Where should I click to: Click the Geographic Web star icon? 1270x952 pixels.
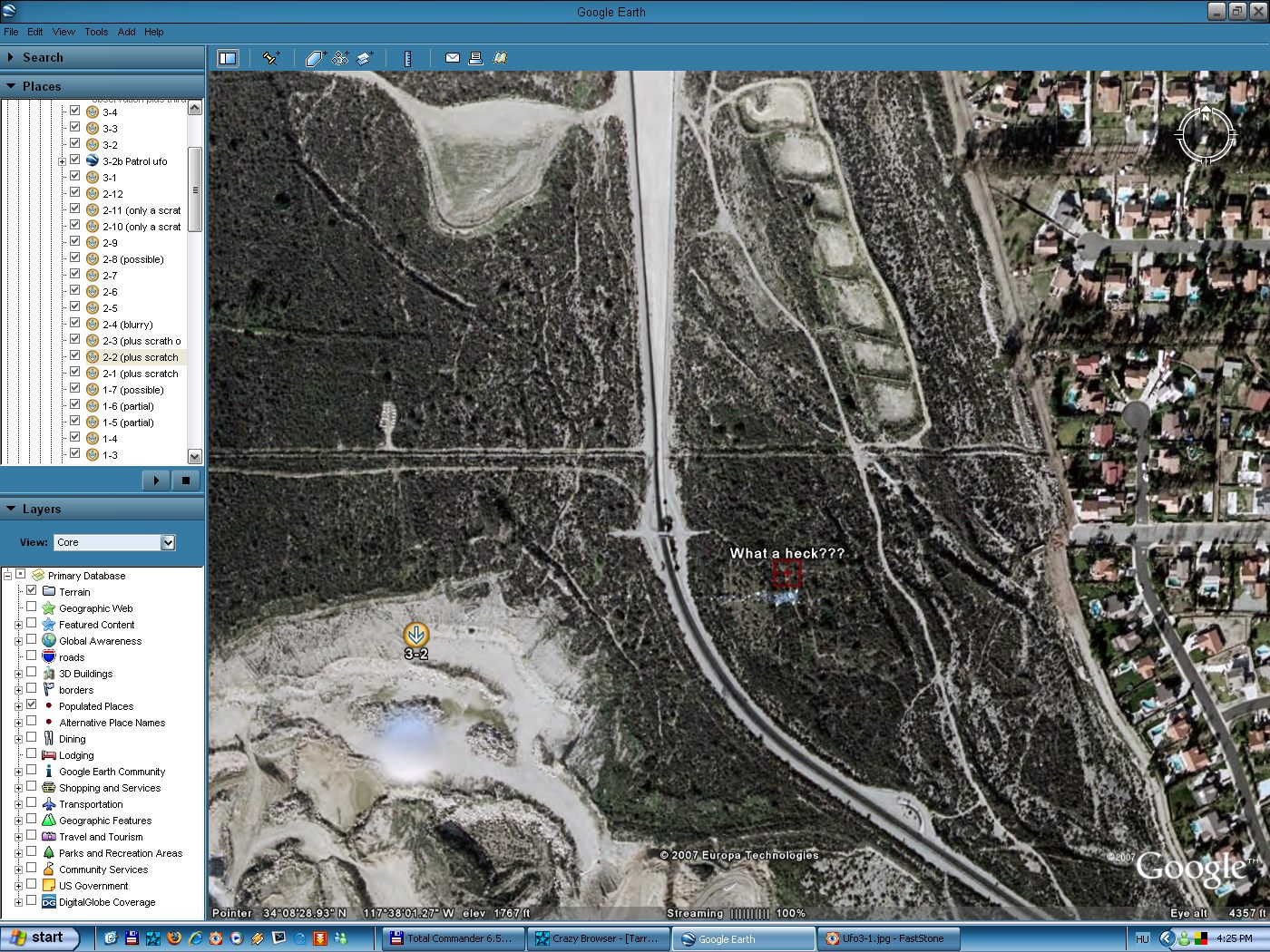pos(49,608)
